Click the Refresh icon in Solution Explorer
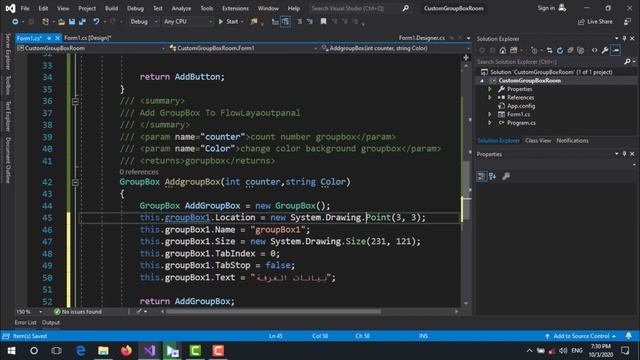 [560, 51]
